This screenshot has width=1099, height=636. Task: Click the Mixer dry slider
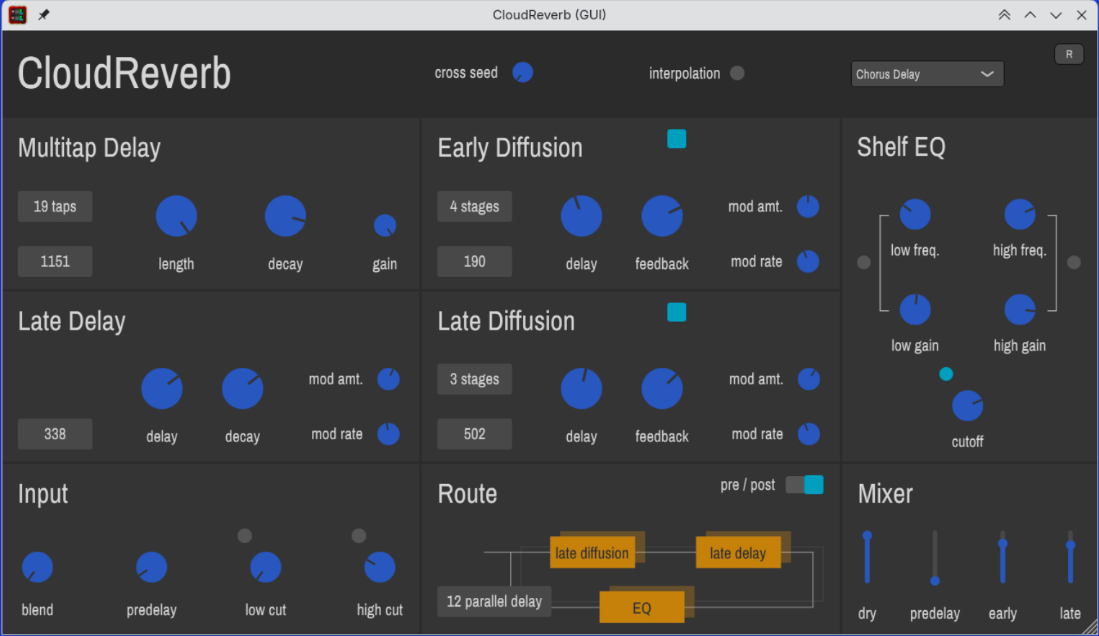click(x=867, y=557)
